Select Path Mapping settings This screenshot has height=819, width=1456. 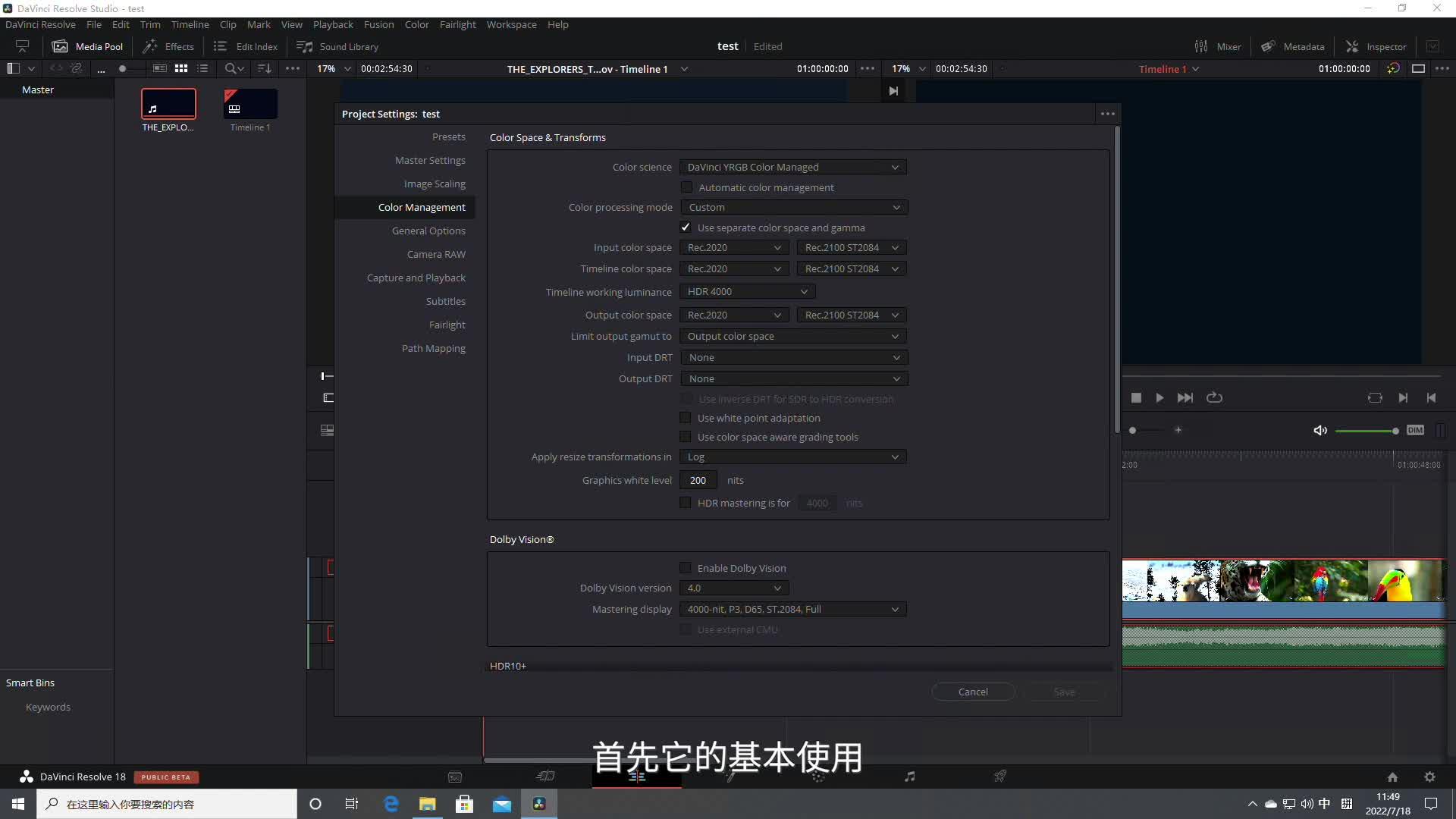point(434,348)
